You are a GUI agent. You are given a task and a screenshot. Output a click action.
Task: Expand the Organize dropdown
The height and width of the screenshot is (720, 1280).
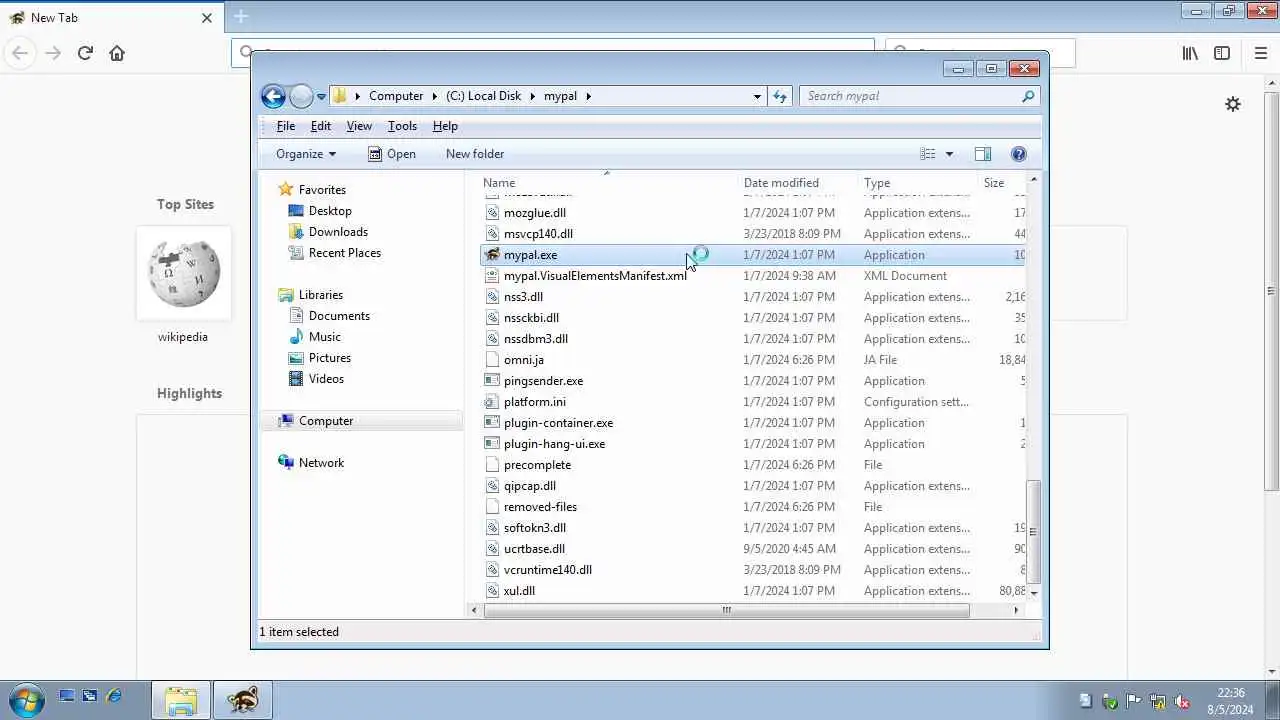pyautogui.click(x=306, y=154)
